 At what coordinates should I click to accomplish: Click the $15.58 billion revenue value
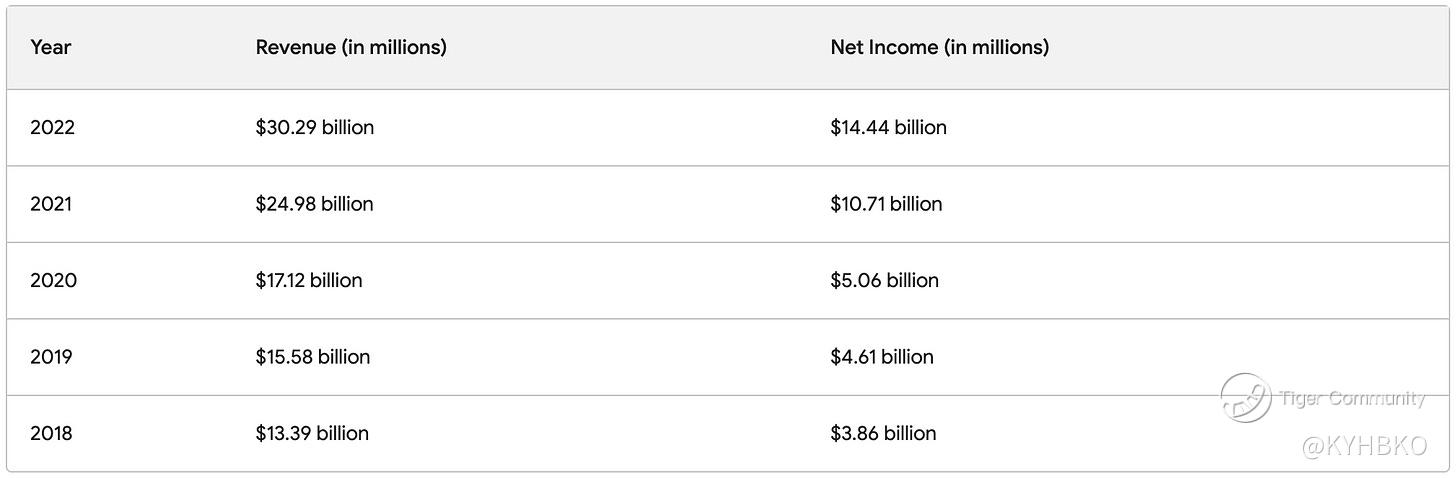[x=313, y=357]
